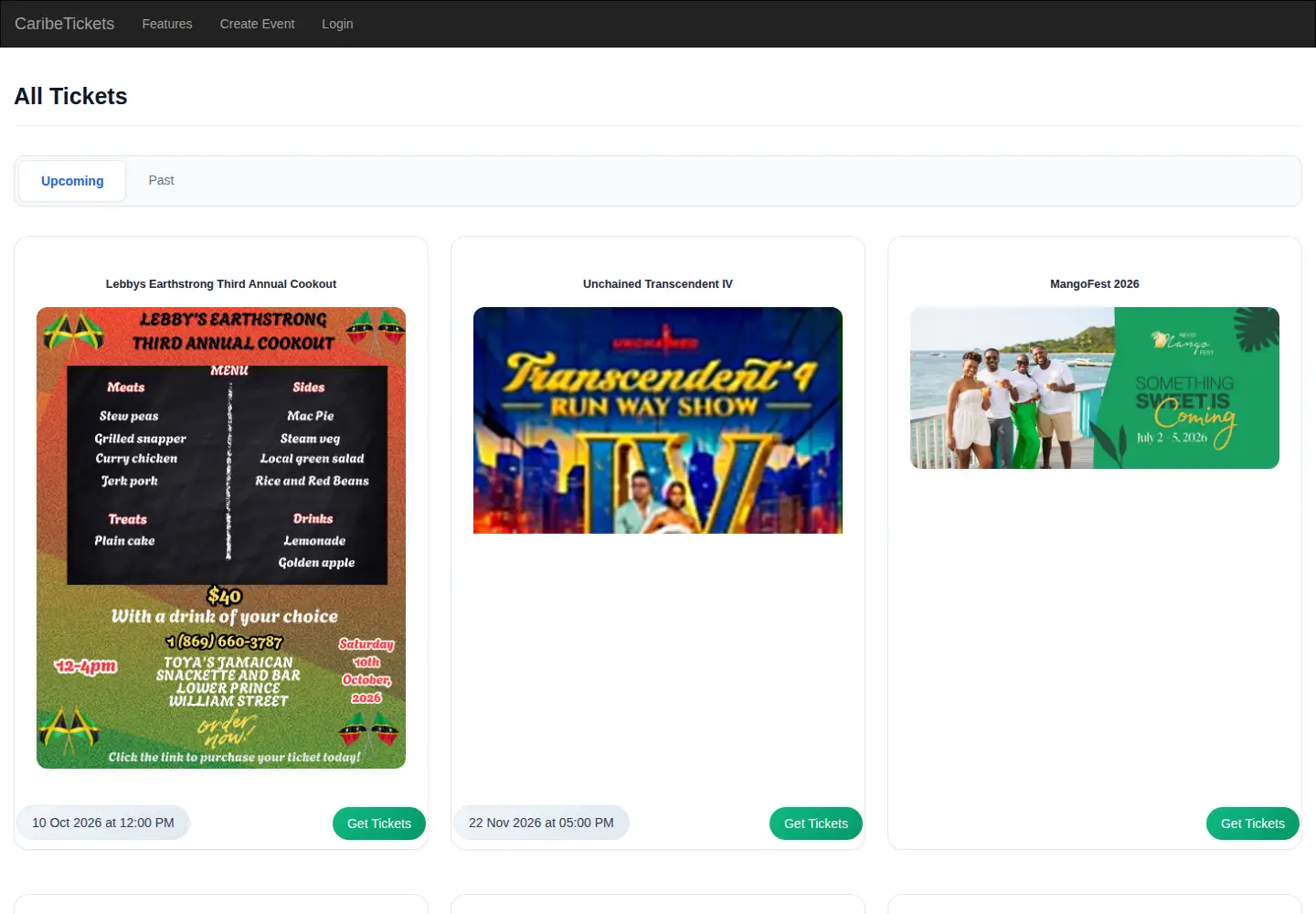
Task: Go to Create Event page
Action: tap(257, 24)
